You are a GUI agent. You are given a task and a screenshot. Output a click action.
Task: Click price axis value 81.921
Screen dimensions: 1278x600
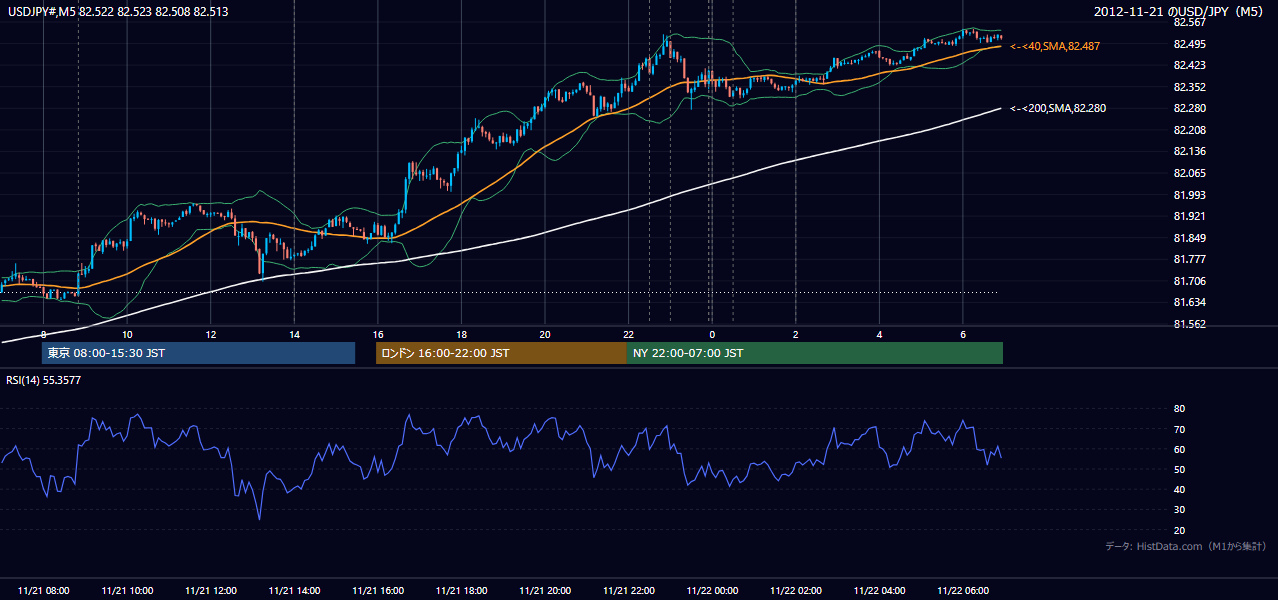(x=1189, y=216)
